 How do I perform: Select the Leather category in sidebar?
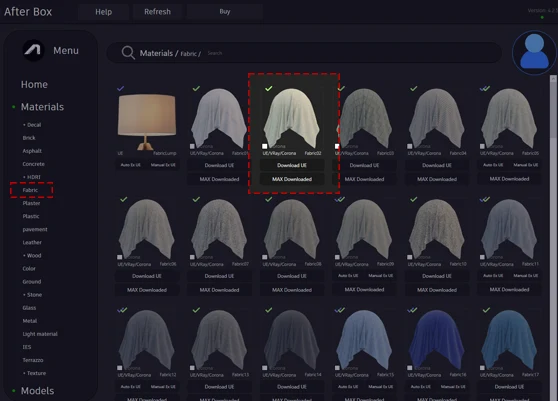pyautogui.click(x=32, y=242)
